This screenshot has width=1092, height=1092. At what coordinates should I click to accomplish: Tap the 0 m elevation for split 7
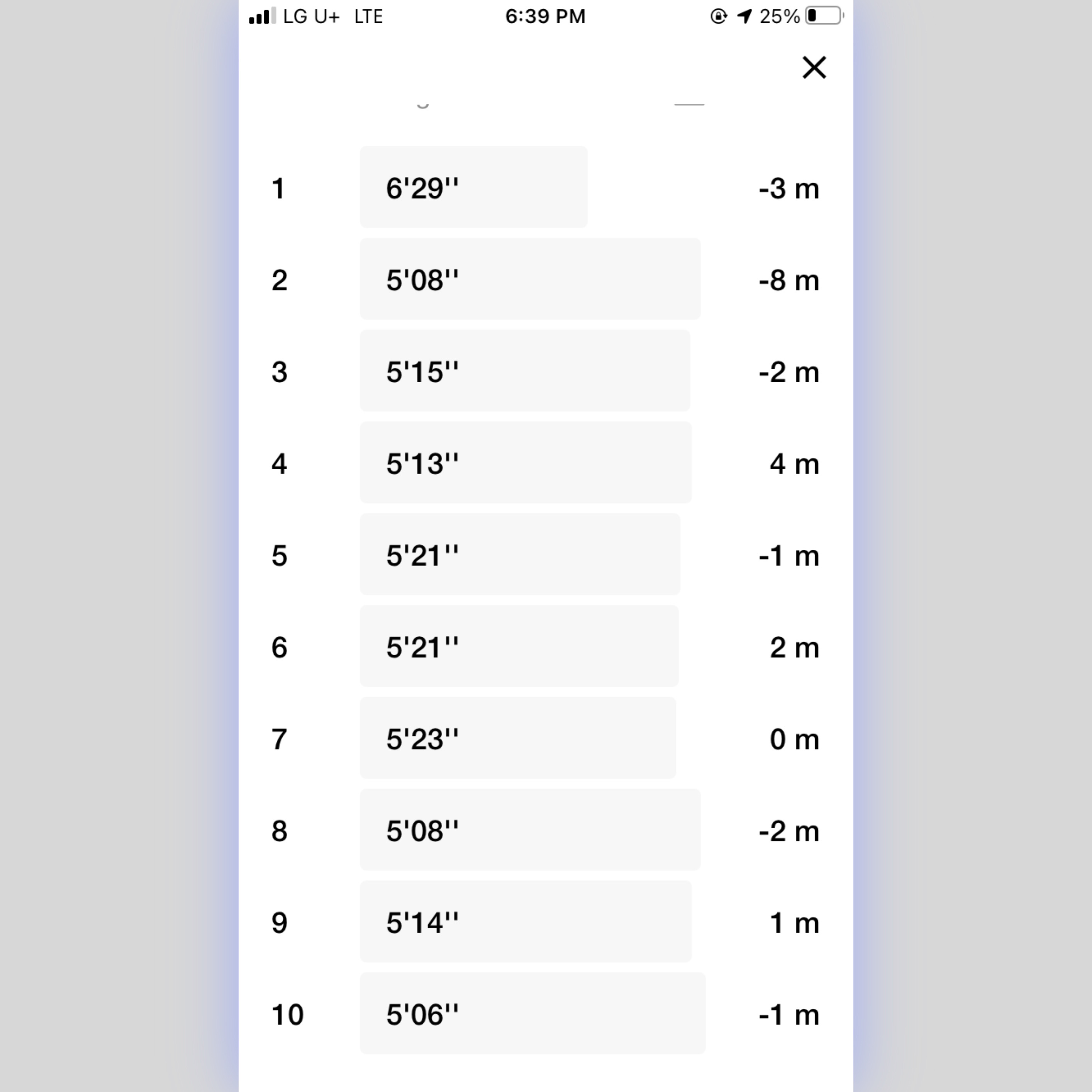click(794, 739)
